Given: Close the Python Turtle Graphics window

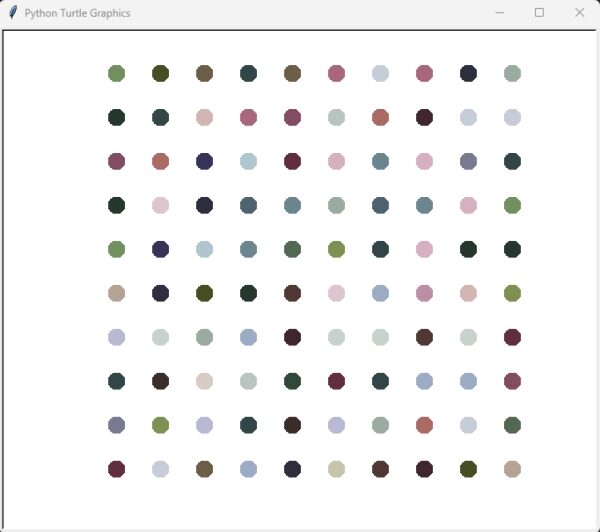Looking at the screenshot, I should [x=579, y=13].
